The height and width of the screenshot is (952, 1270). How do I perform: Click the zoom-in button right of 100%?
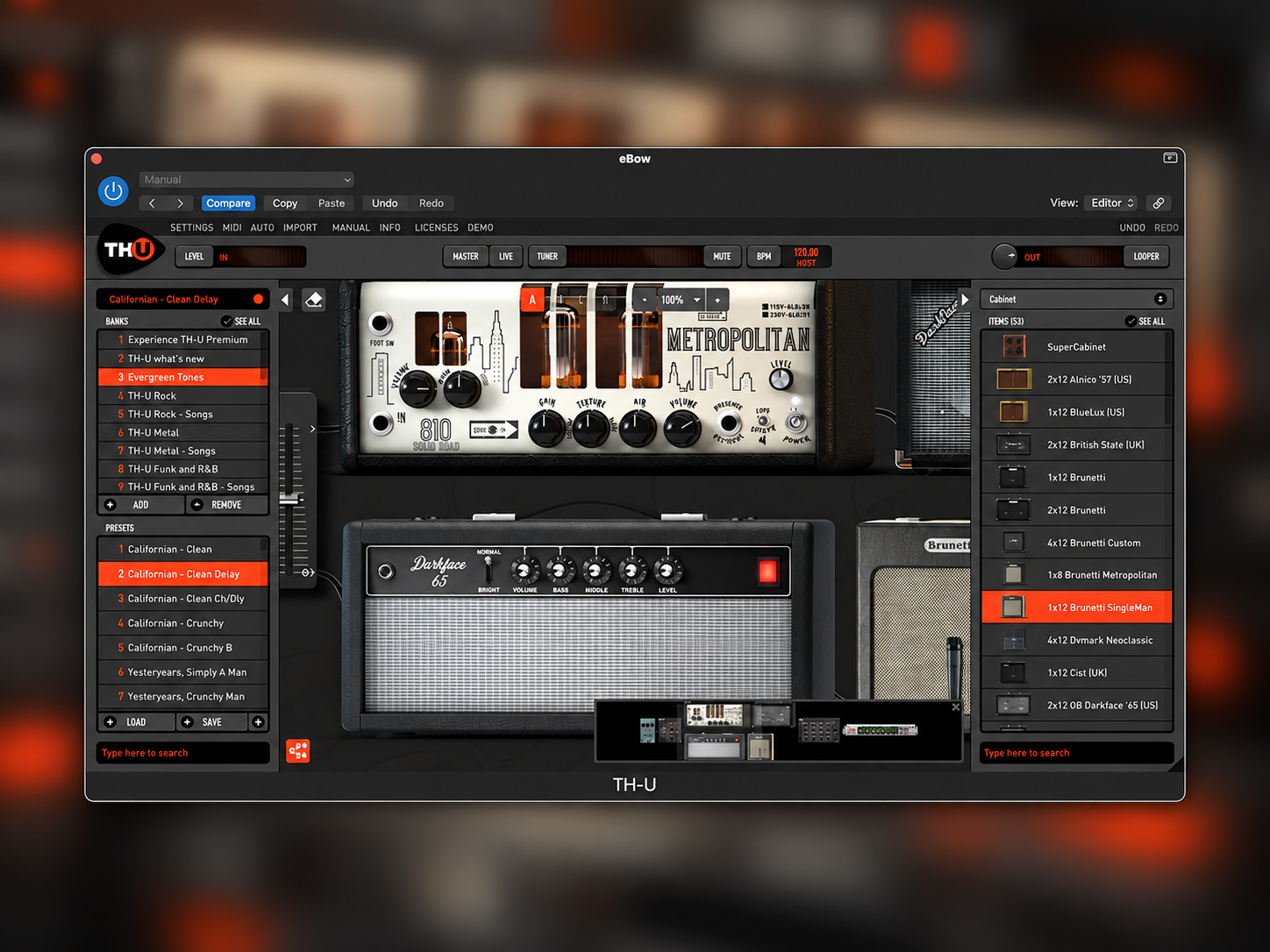(717, 300)
